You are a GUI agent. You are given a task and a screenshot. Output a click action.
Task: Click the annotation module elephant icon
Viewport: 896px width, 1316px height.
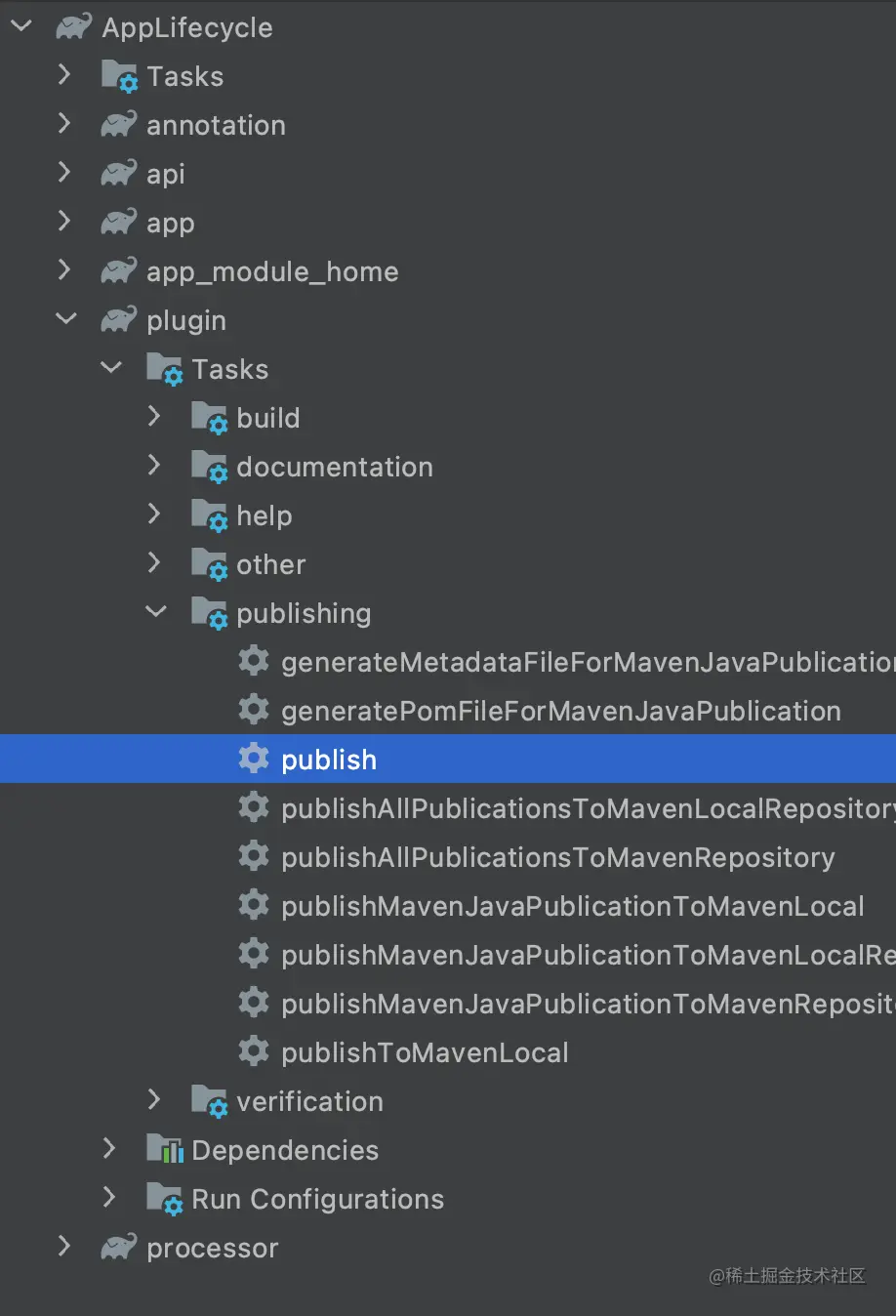point(119,124)
